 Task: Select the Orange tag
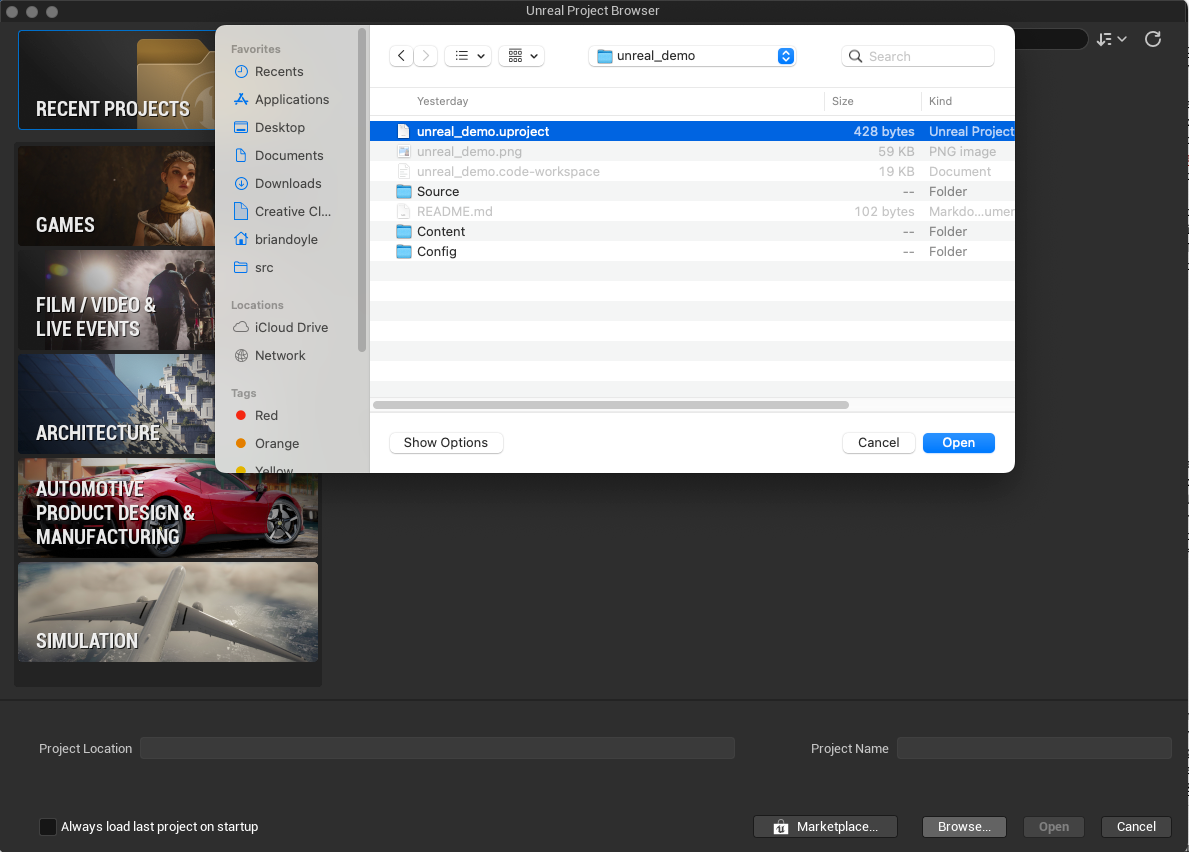(x=277, y=443)
